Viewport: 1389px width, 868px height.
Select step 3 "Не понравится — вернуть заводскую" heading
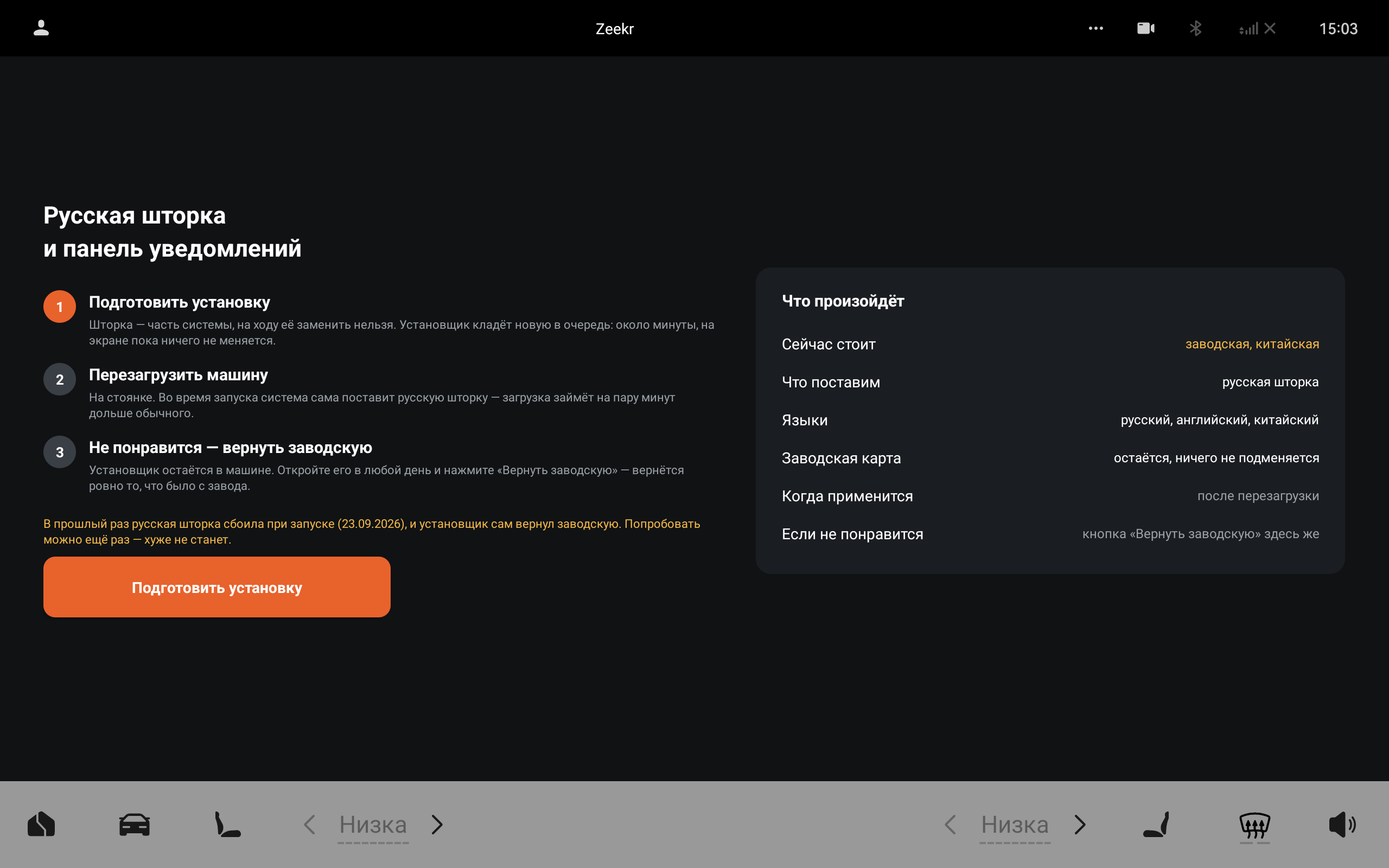[x=231, y=447]
